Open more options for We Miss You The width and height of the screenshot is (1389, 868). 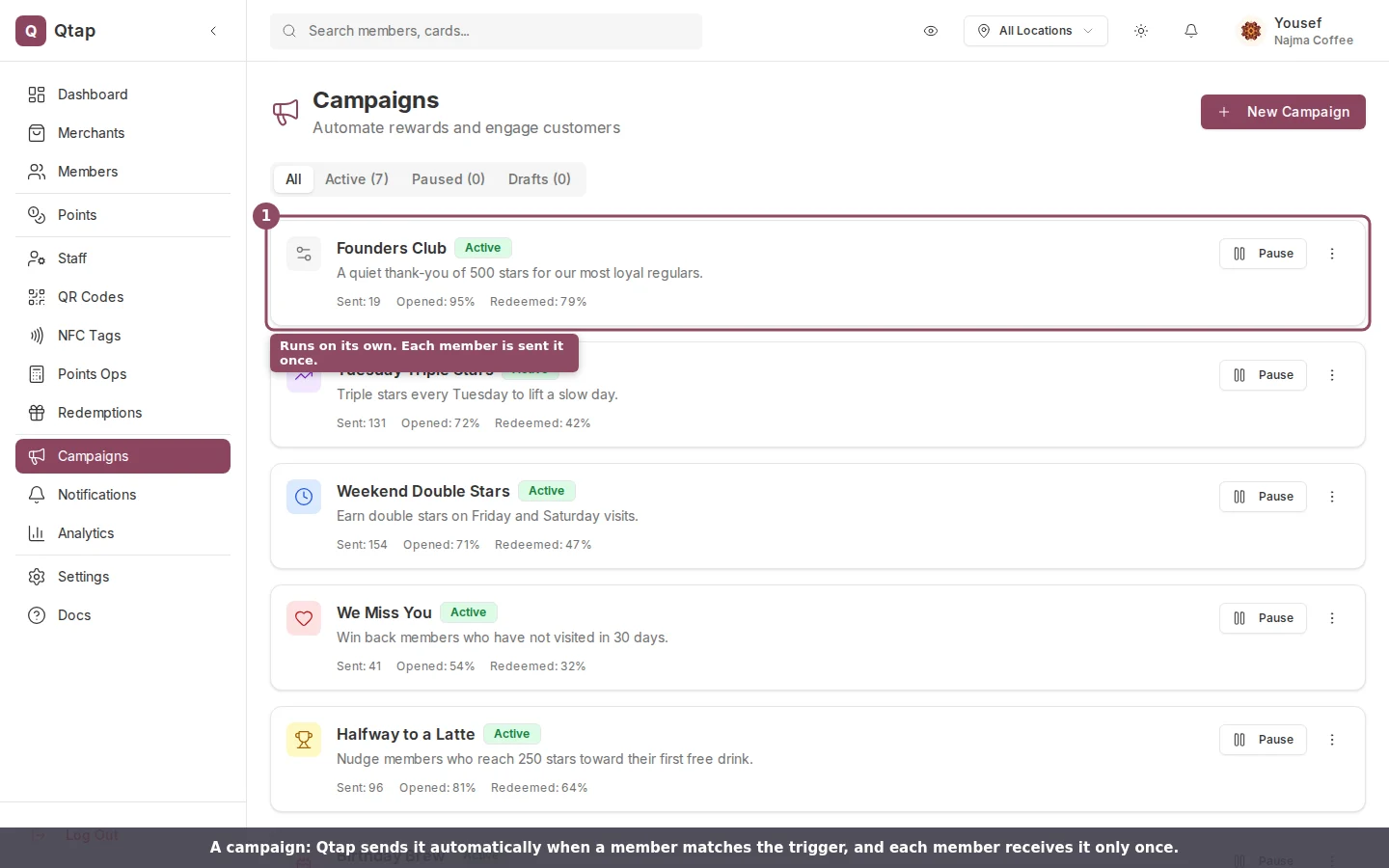pyautogui.click(x=1332, y=618)
